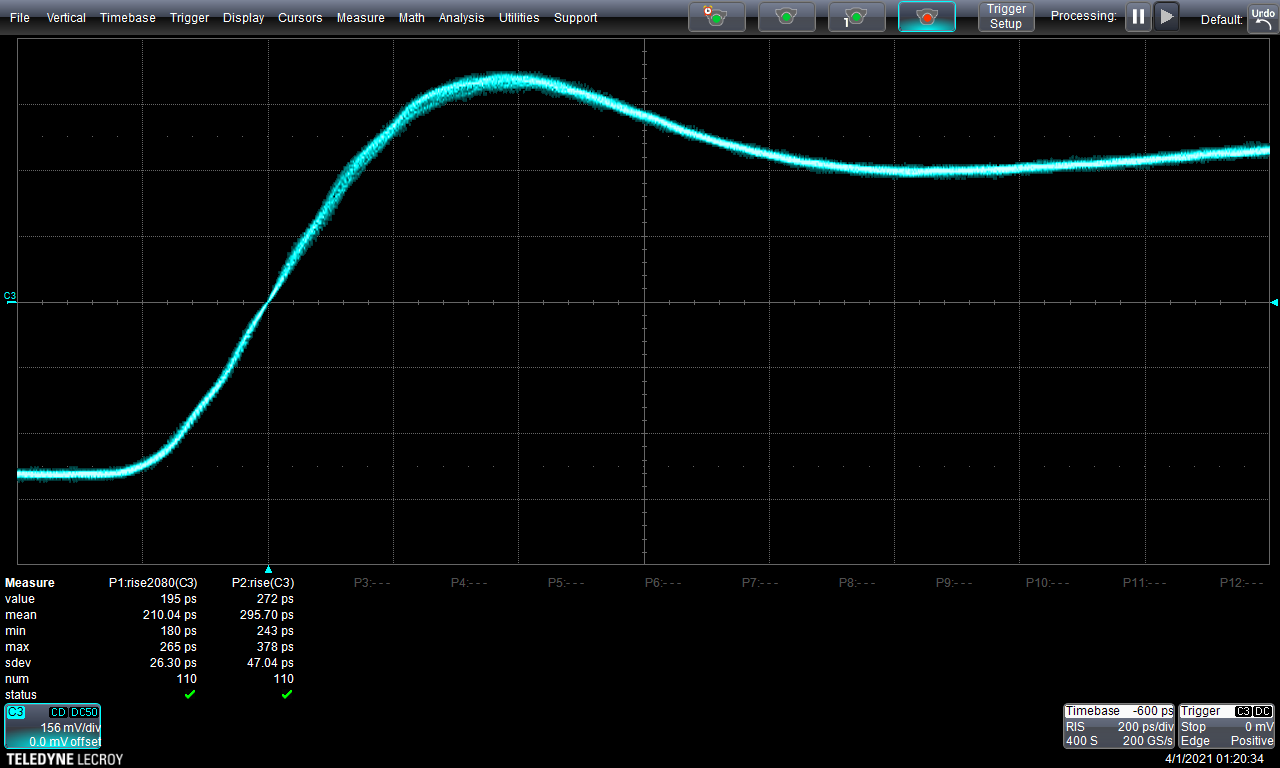Click the P2 min 243 ps
This screenshot has width=1280, height=768.
tap(276, 631)
